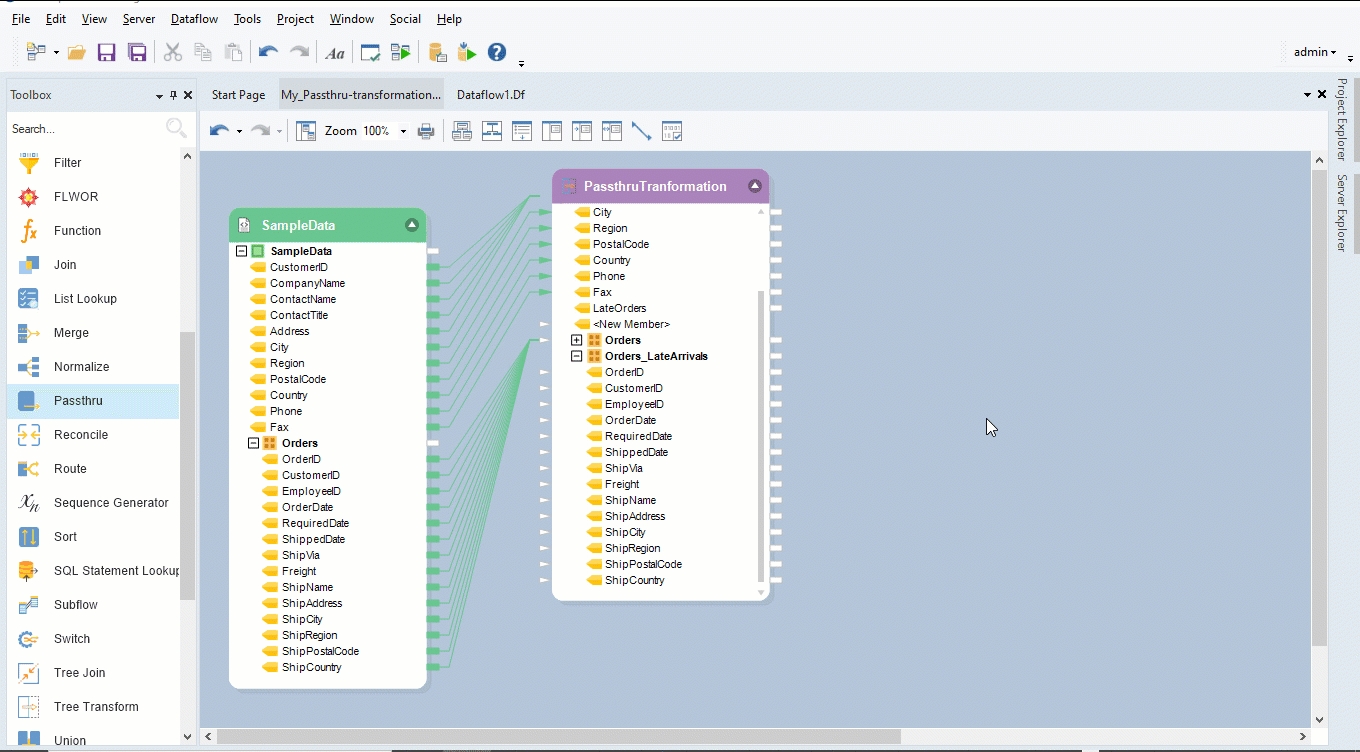The image size is (1360, 752).
Task: Open the admin user menu
Action: click(x=1314, y=52)
